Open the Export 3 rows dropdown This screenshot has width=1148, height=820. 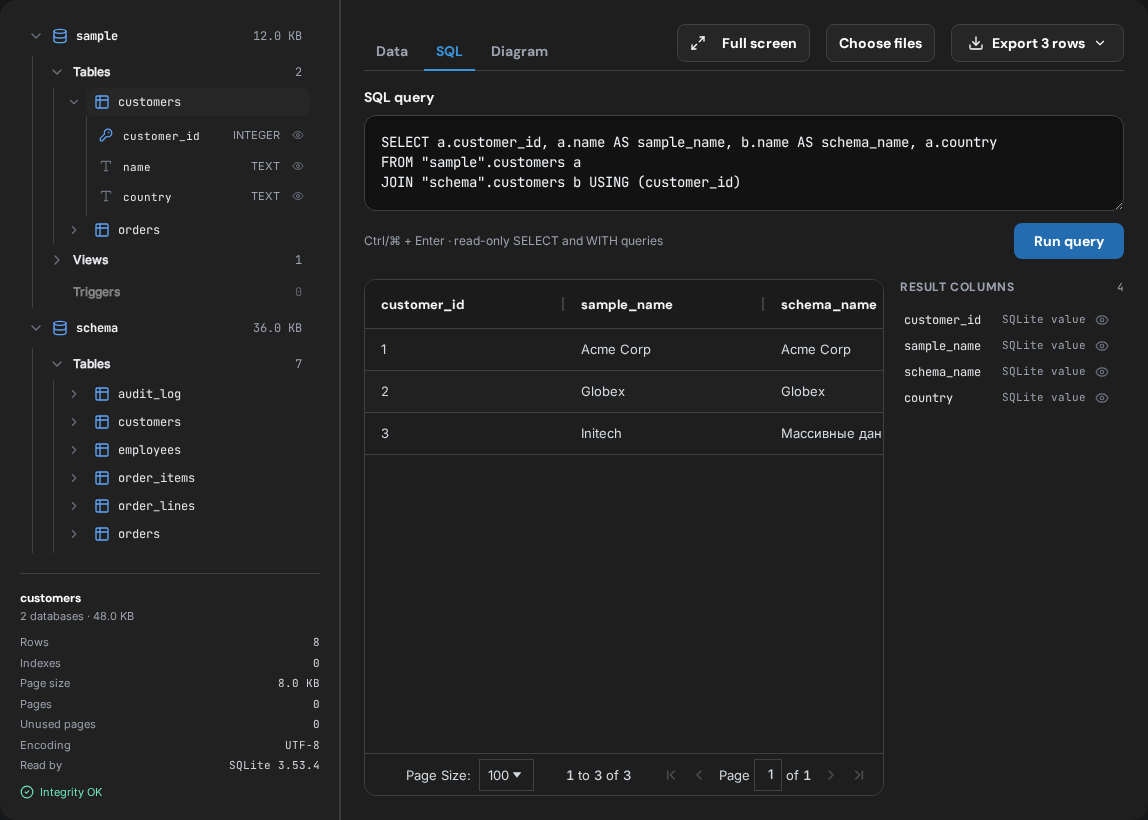(1037, 43)
